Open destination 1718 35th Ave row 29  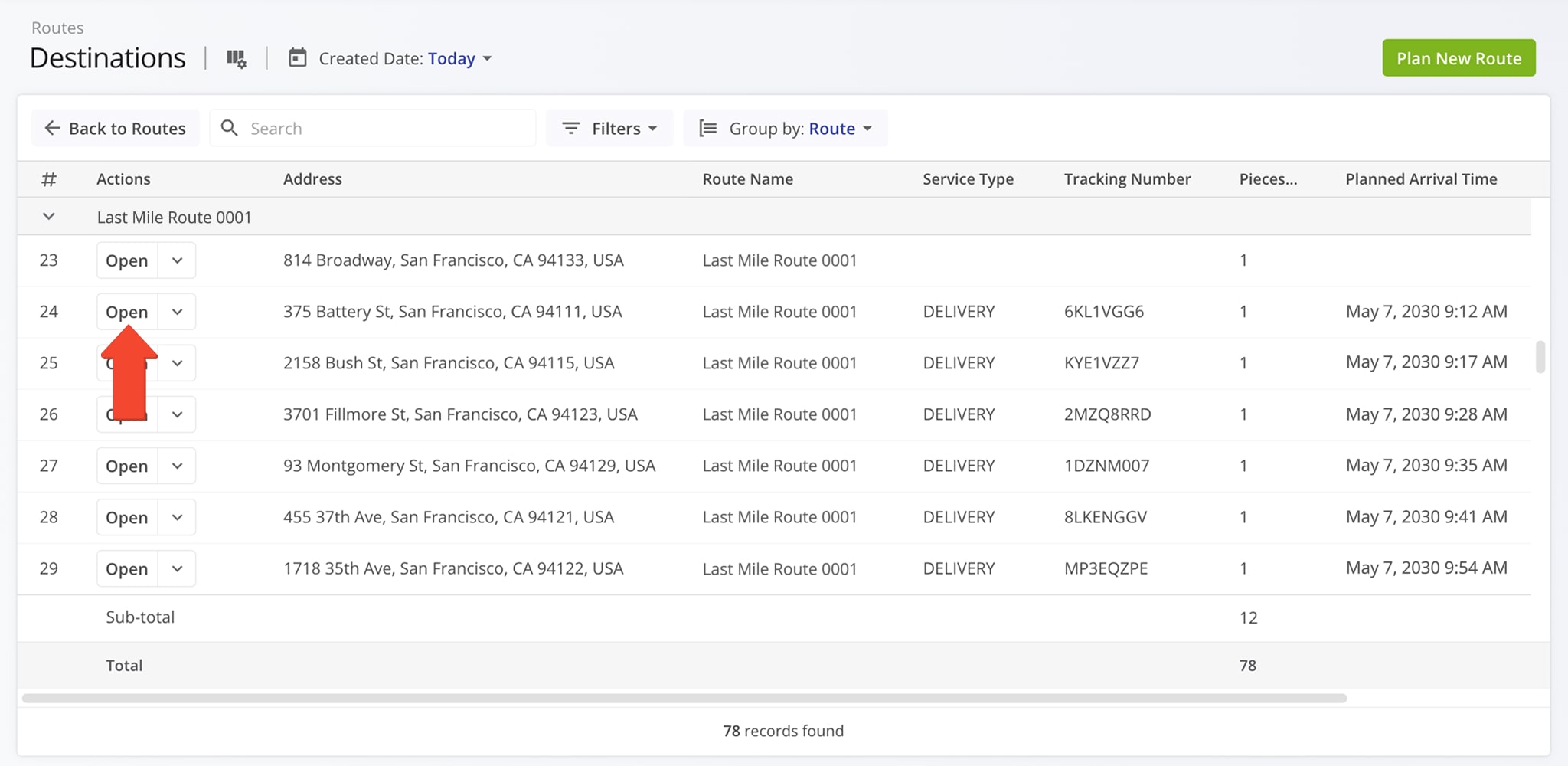point(126,568)
